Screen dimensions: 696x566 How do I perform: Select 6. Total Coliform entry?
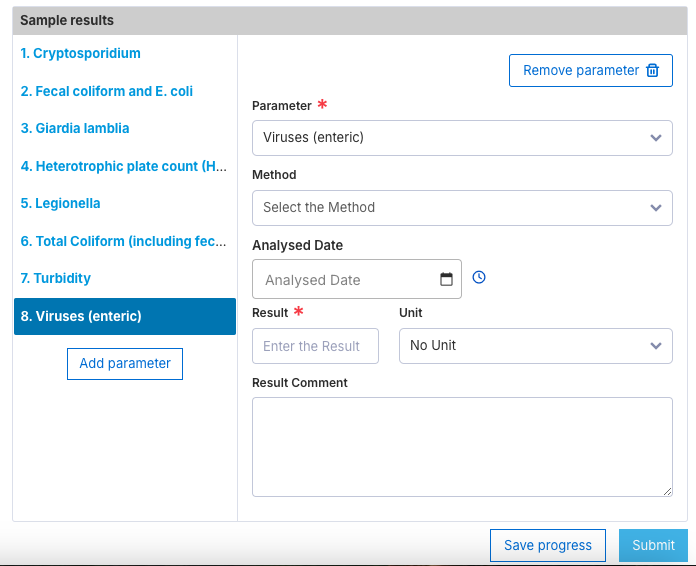[x=123, y=241]
